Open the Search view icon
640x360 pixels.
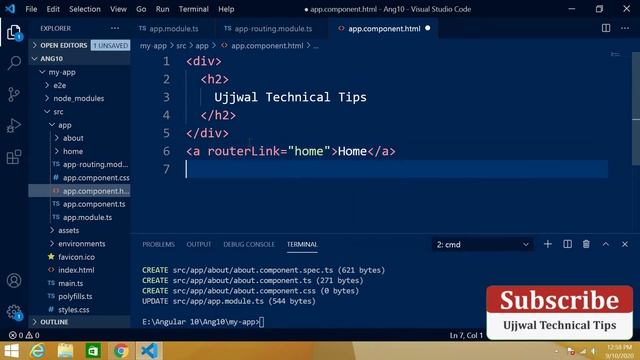(14, 63)
